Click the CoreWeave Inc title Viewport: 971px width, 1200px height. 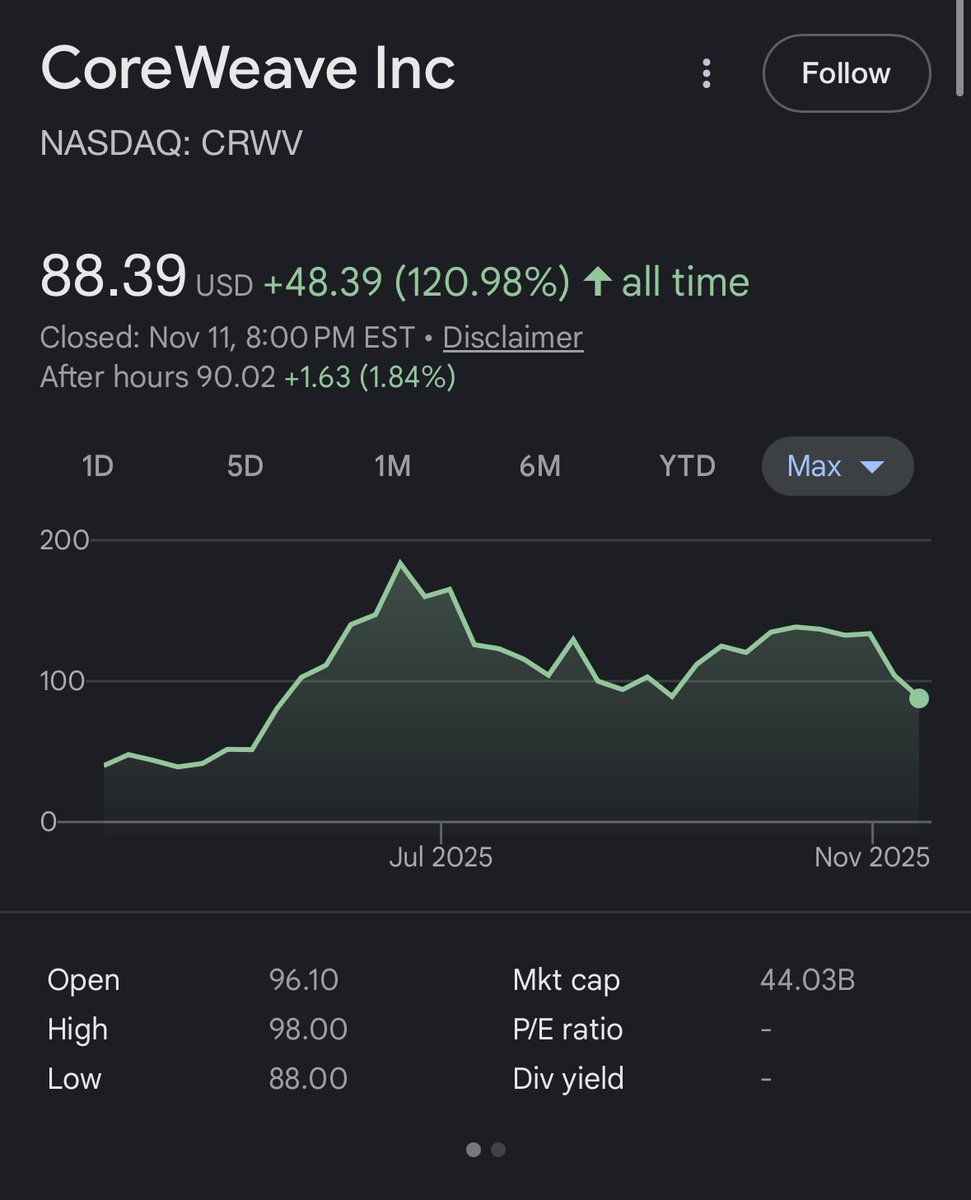[248, 69]
